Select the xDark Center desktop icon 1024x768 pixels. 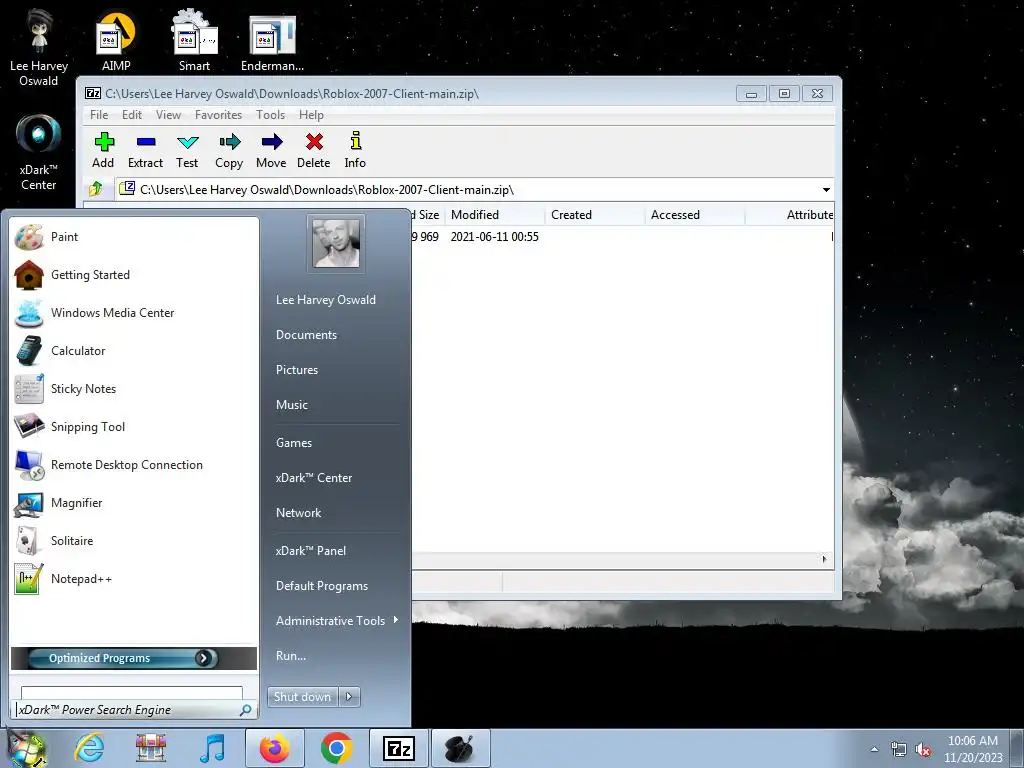[39, 152]
